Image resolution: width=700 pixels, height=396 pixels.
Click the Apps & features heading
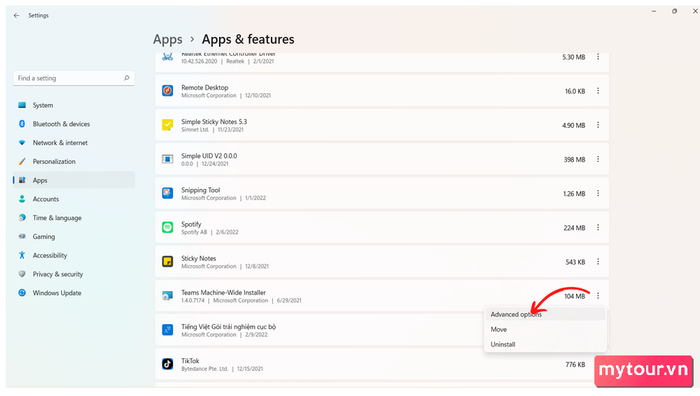(x=248, y=40)
